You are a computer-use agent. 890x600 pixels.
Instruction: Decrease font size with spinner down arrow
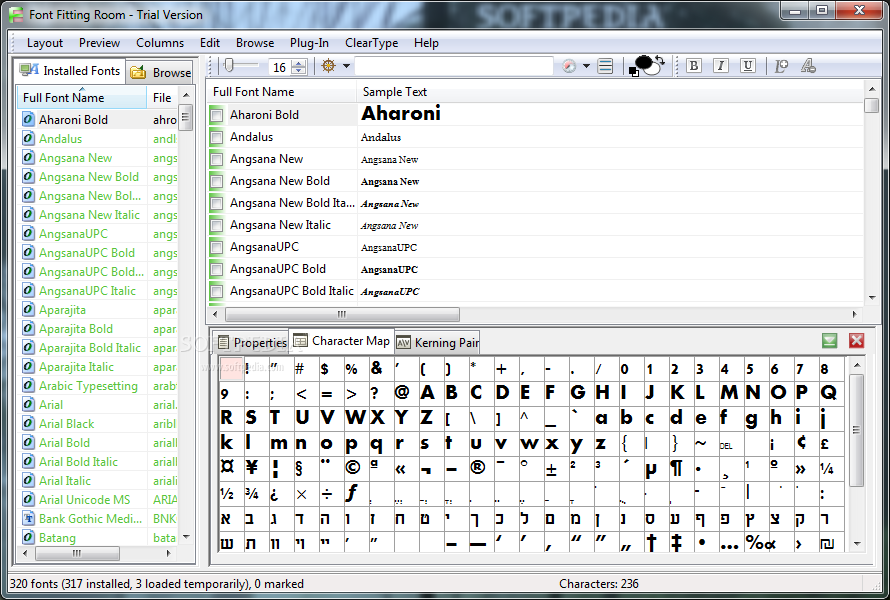(x=299, y=71)
